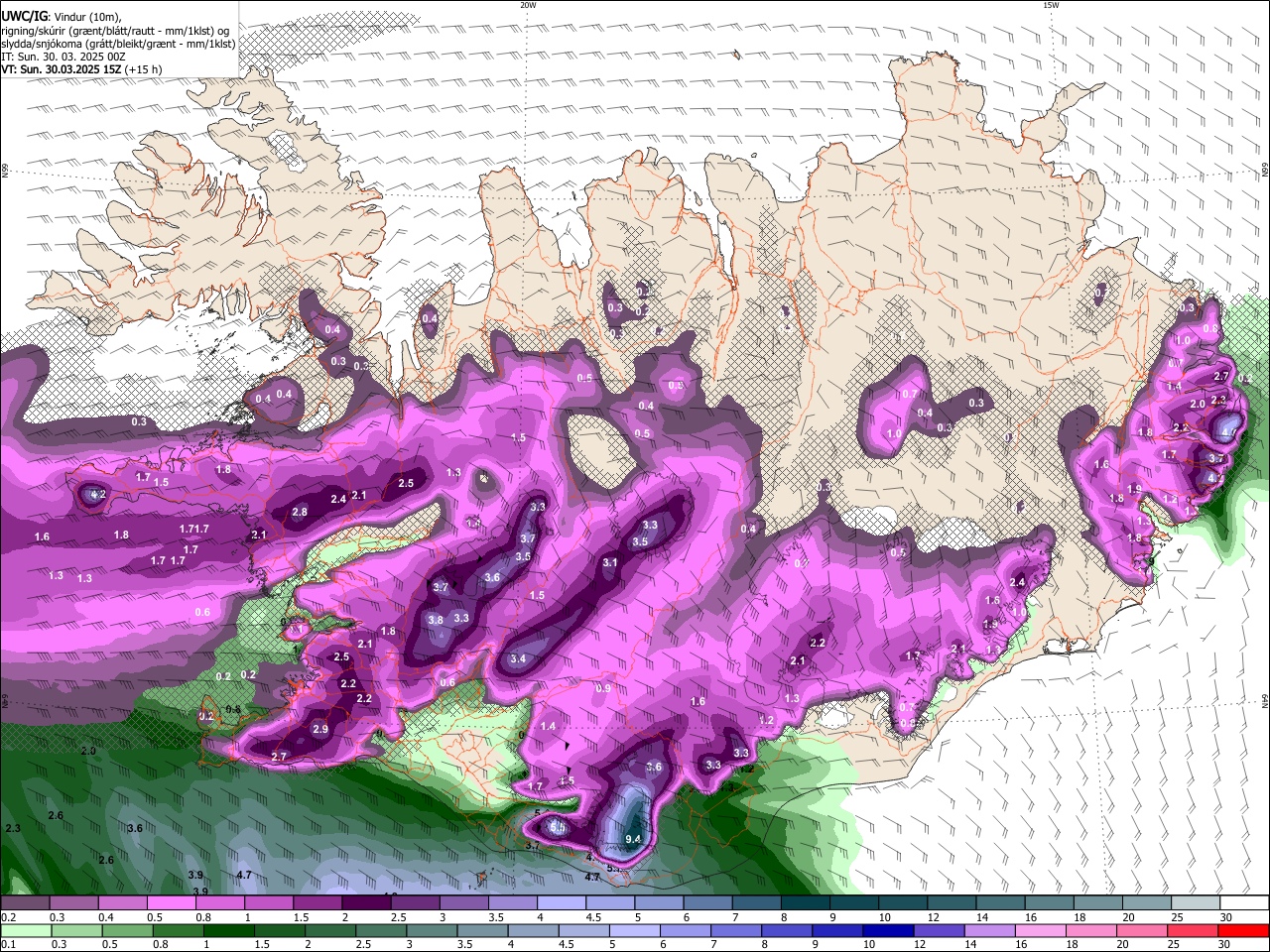1270x952 pixels.
Task: Click the 0.2 label in the top legend row
Action: [x=8, y=917]
